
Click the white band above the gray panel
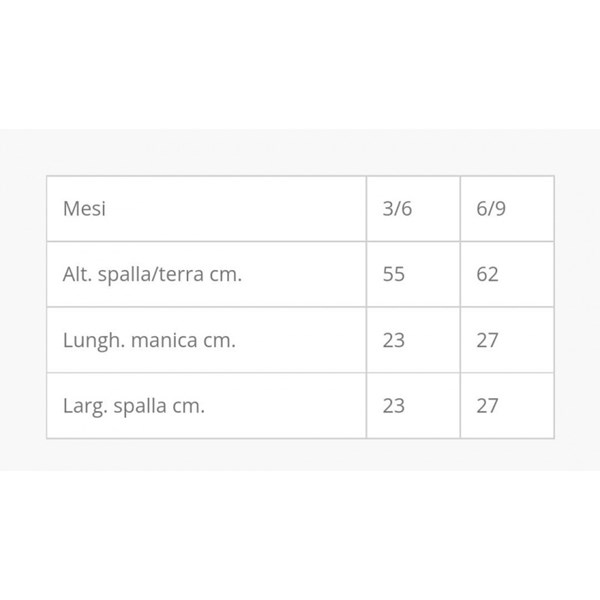[300, 60]
